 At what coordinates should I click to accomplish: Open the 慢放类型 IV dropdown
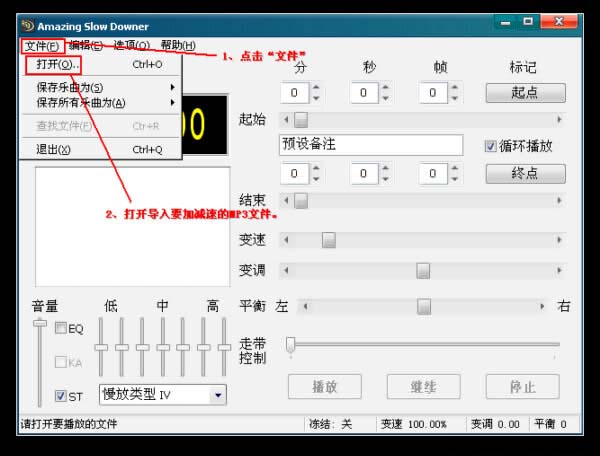pos(218,395)
